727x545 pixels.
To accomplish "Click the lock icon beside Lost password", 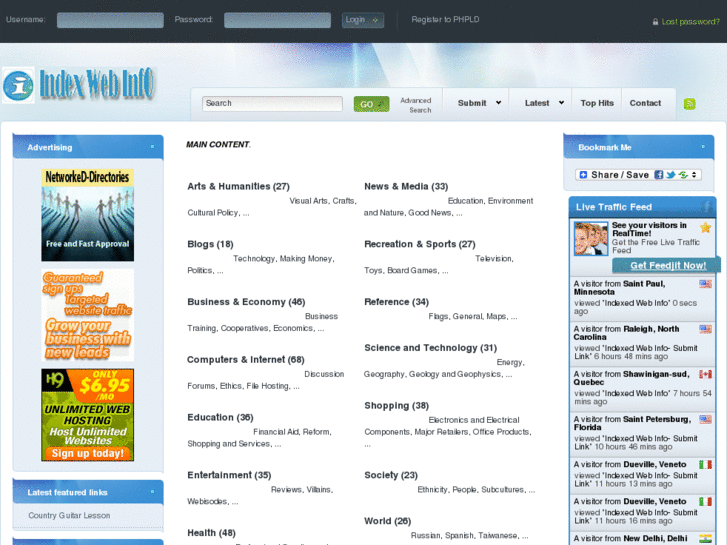I will click(655, 22).
